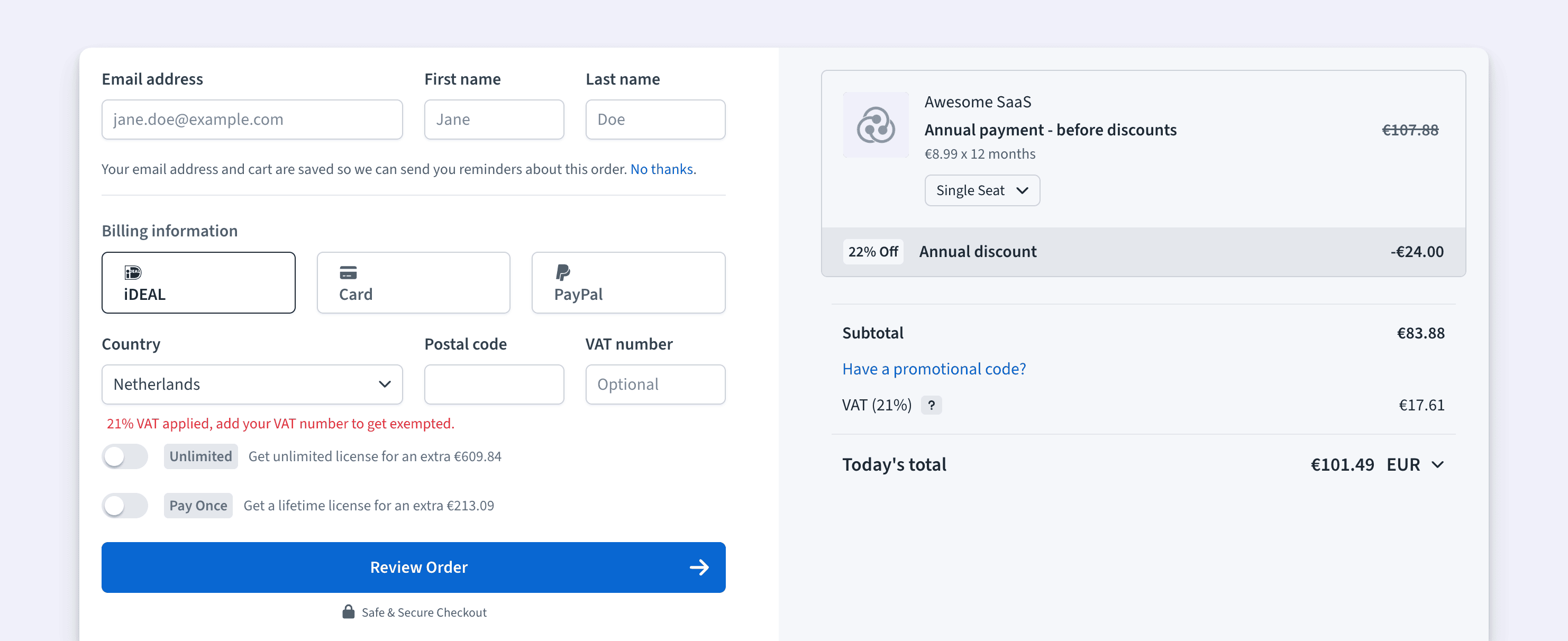Click the Awesome SaaS product name
Image resolution: width=1568 pixels, height=641 pixels.
coord(978,102)
